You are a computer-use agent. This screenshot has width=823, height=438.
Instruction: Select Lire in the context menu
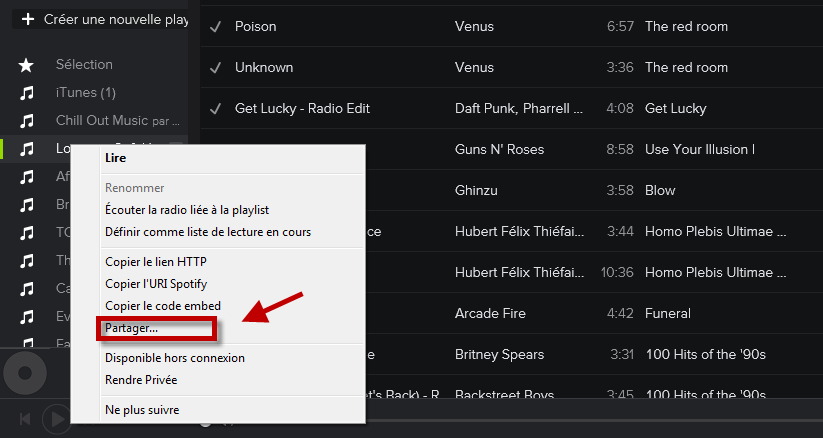tap(116, 157)
